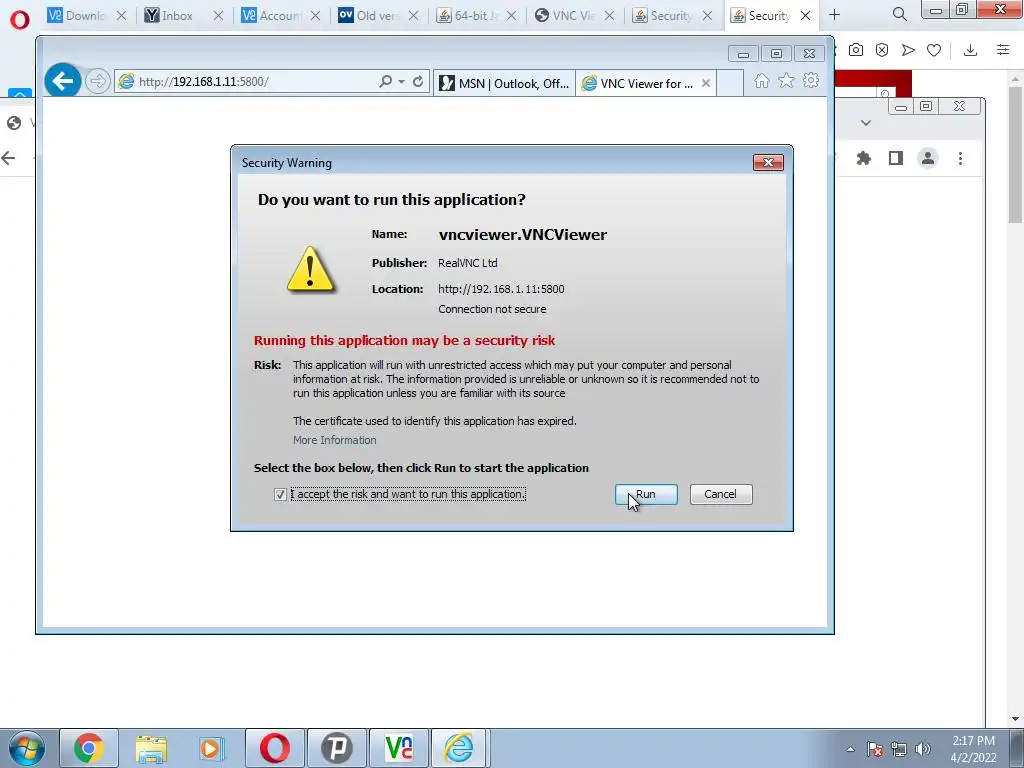Open Opera downloads icon
This screenshot has height=768, width=1024.
coord(970,50)
